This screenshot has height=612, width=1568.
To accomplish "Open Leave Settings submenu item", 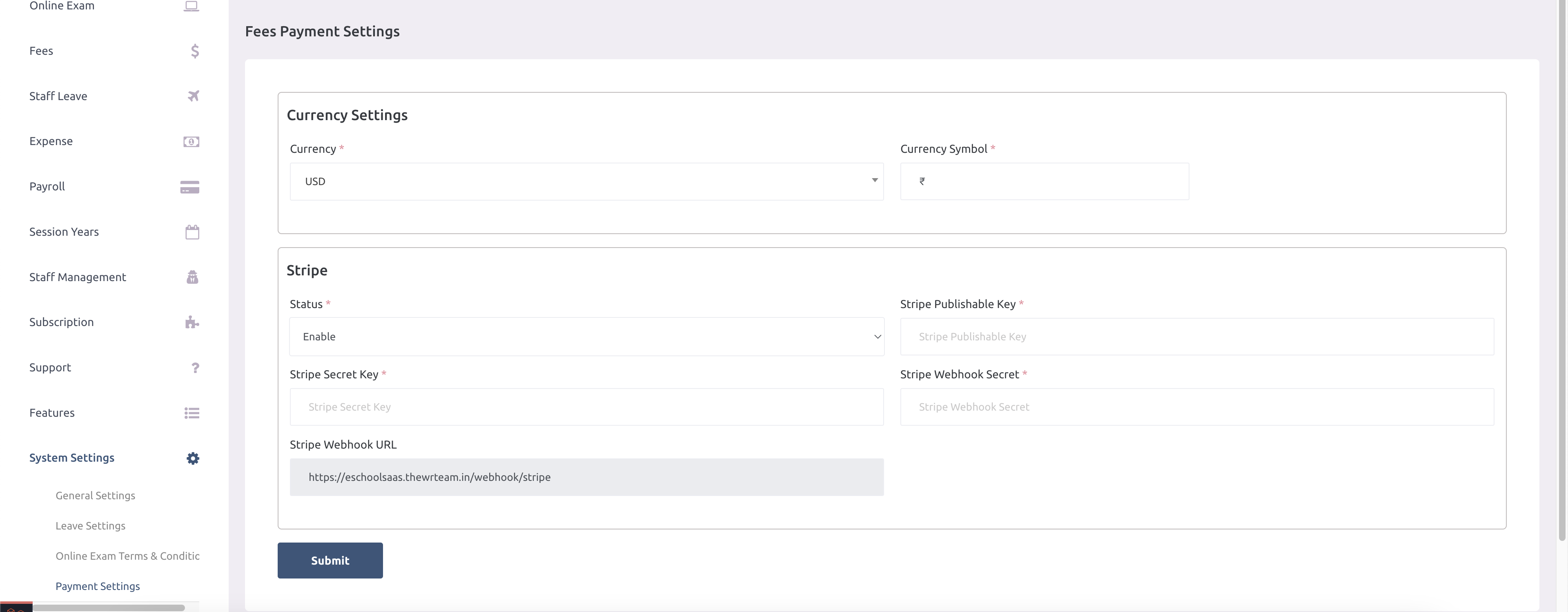I will click(x=91, y=526).
